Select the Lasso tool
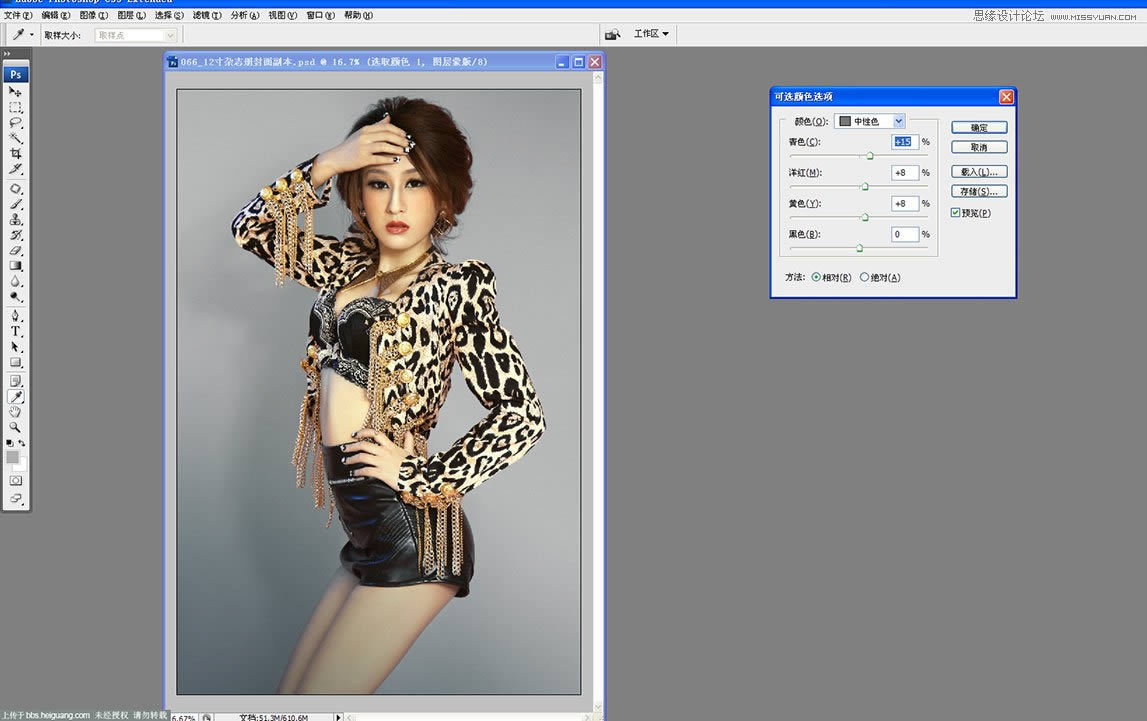Image resolution: width=1147 pixels, height=721 pixels. click(15, 122)
